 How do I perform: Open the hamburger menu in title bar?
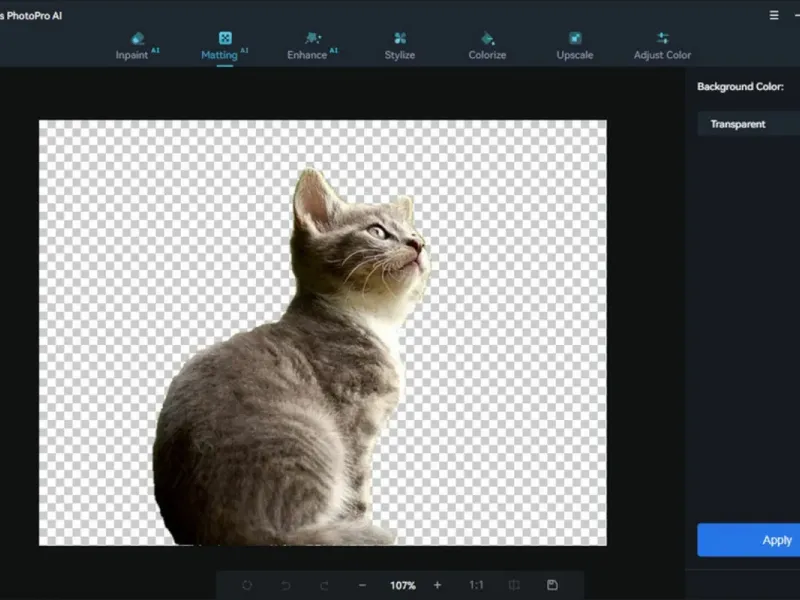pos(774,15)
